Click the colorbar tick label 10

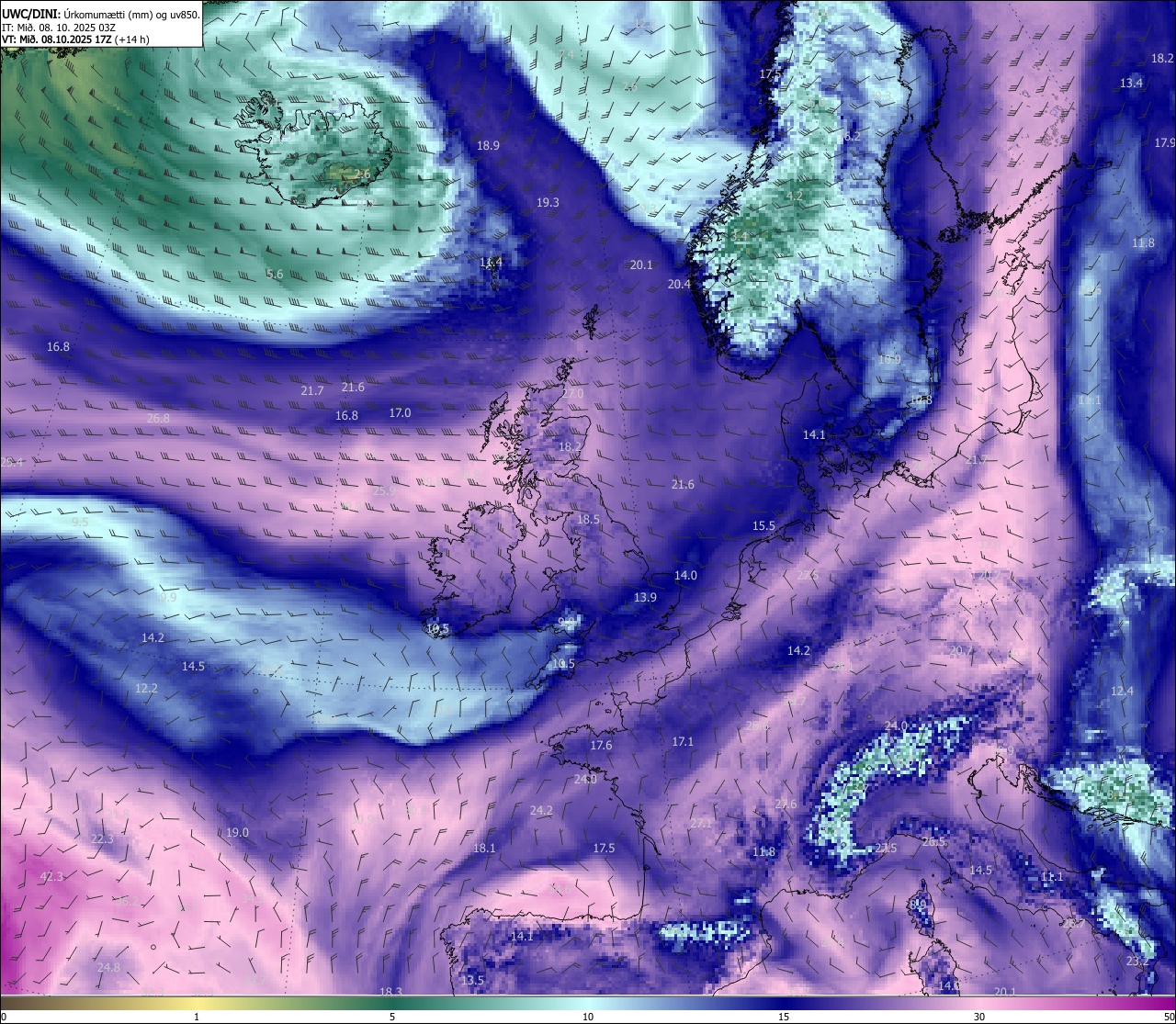point(588,1017)
